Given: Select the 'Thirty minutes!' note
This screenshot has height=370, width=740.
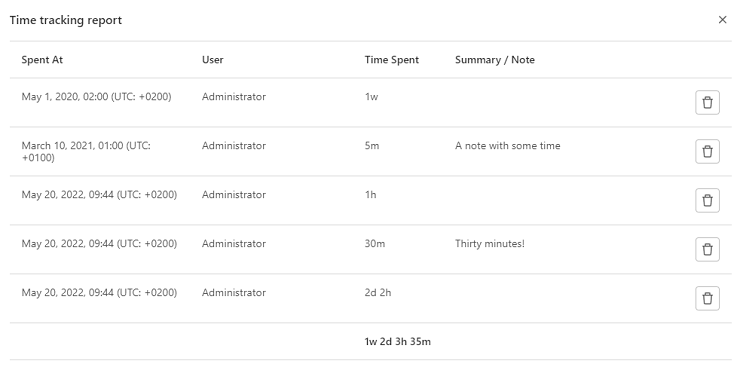Looking at the screenshot, I should tap(489, 244).
